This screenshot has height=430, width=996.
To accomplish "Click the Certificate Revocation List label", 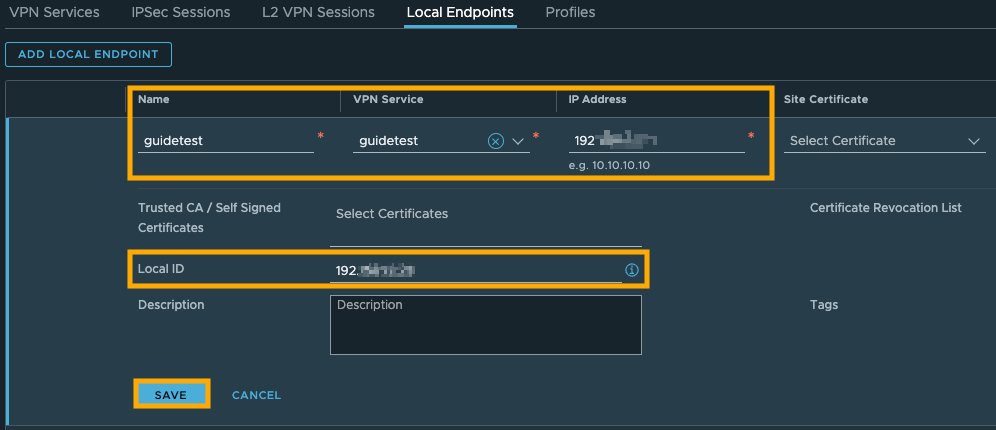I will point(885,208).
